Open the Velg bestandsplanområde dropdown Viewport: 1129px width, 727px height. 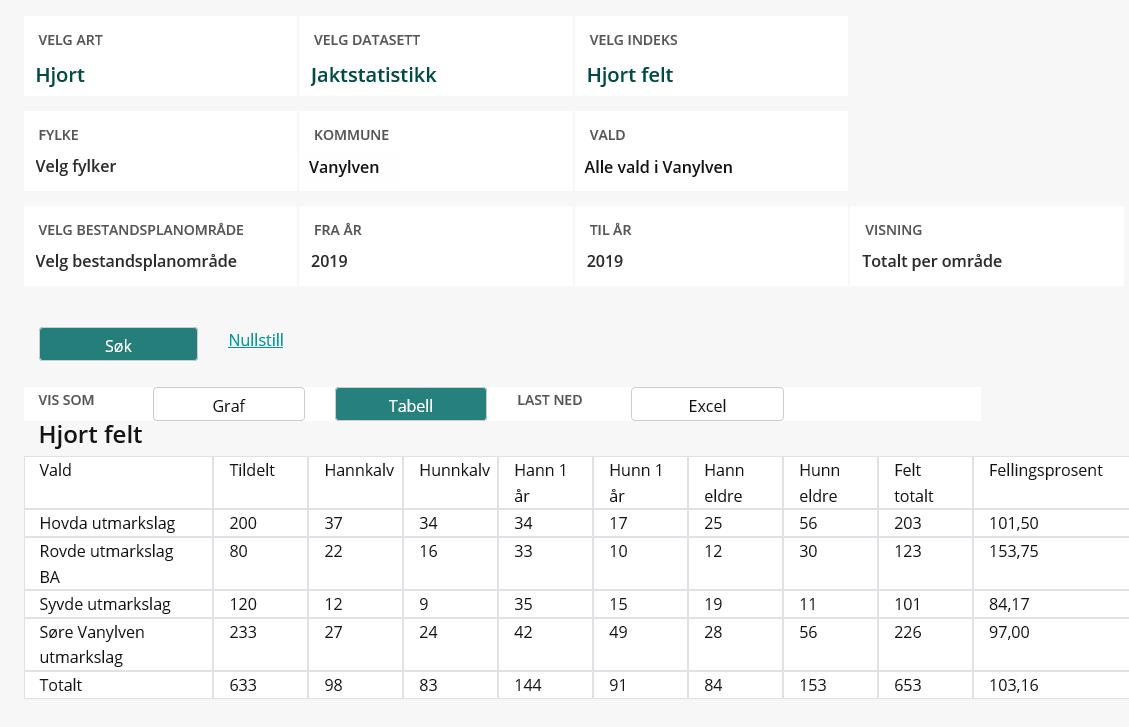coord(161,246)
